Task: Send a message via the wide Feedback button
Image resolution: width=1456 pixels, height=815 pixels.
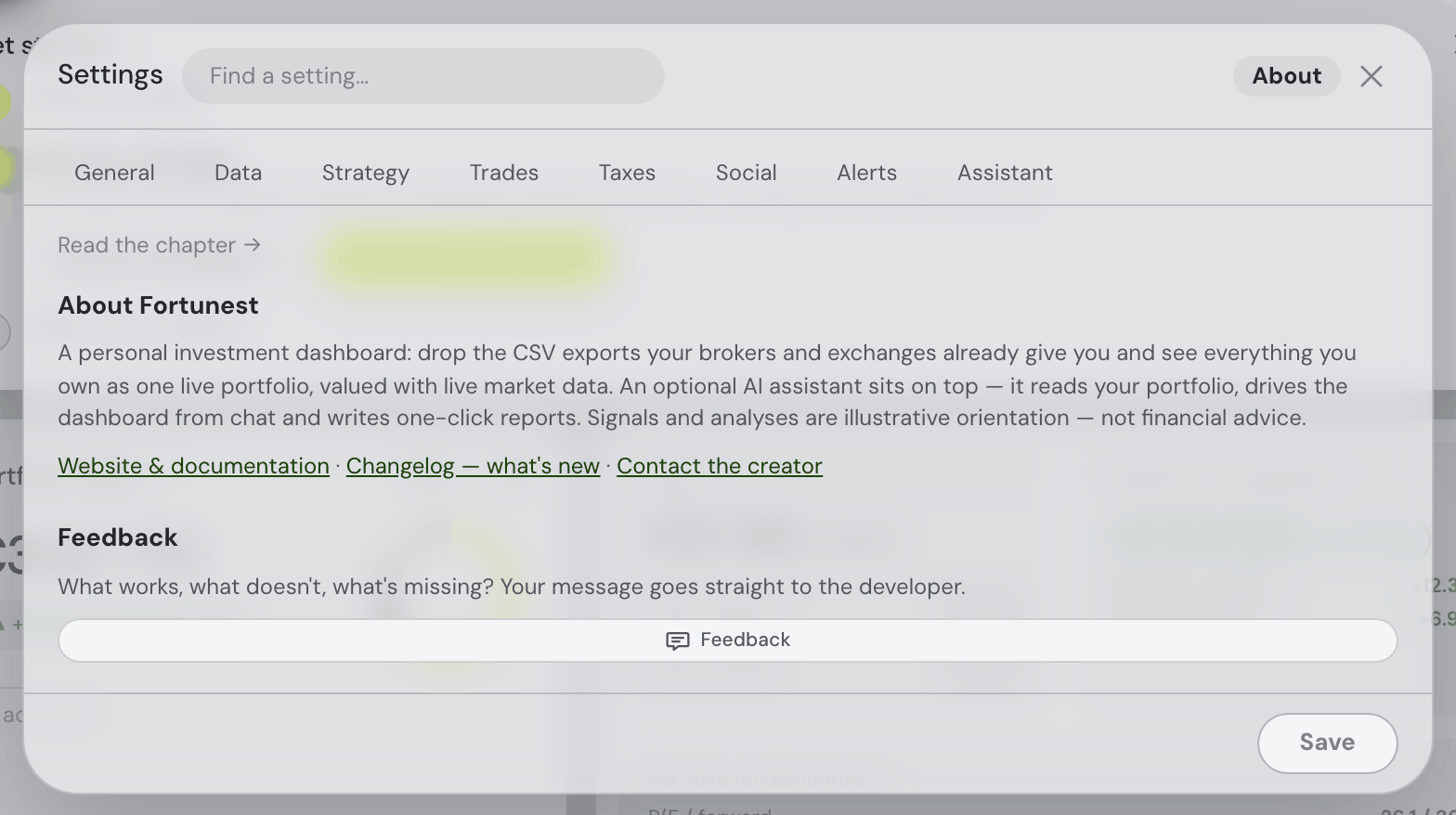Action: [x=728, y=640]
